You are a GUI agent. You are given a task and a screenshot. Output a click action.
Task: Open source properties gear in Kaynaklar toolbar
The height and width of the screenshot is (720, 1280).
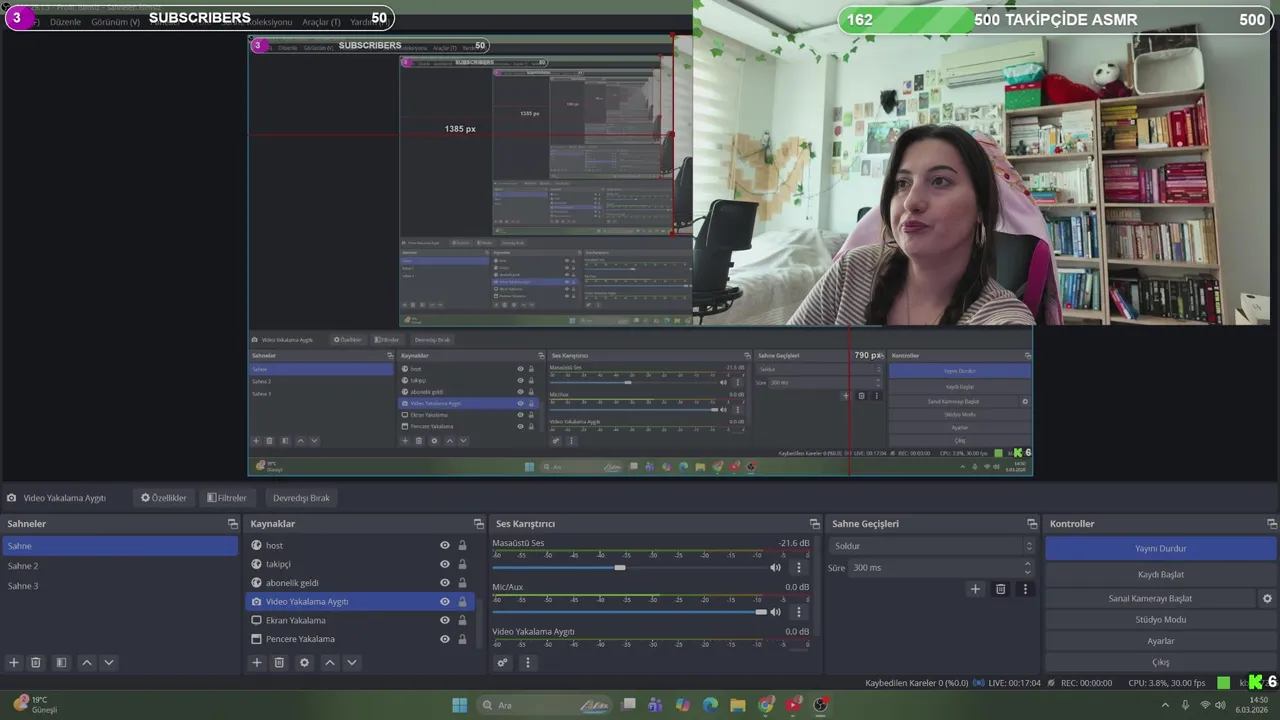tap(305, 662)
